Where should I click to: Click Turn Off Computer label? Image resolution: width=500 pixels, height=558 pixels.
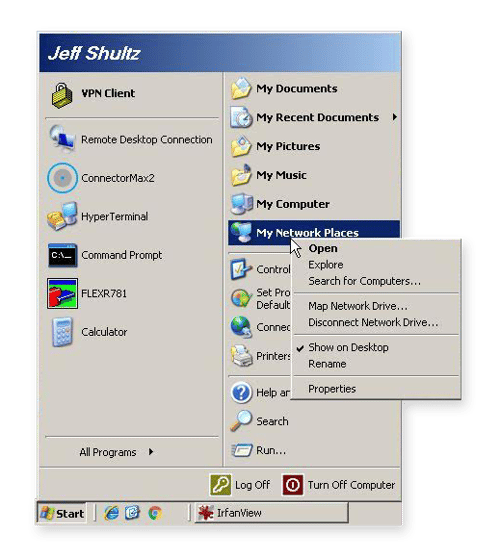351,485
